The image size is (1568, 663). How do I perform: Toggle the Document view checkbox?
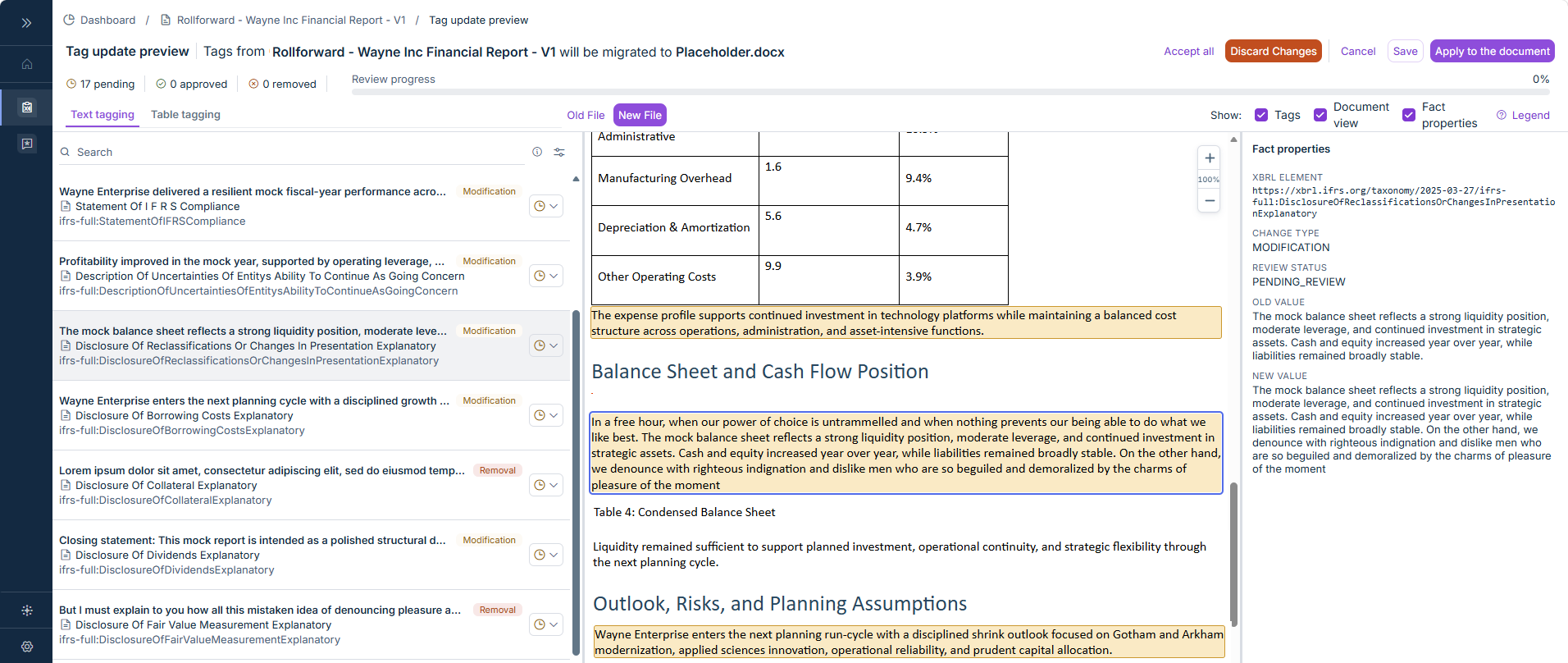point(1320,115)
